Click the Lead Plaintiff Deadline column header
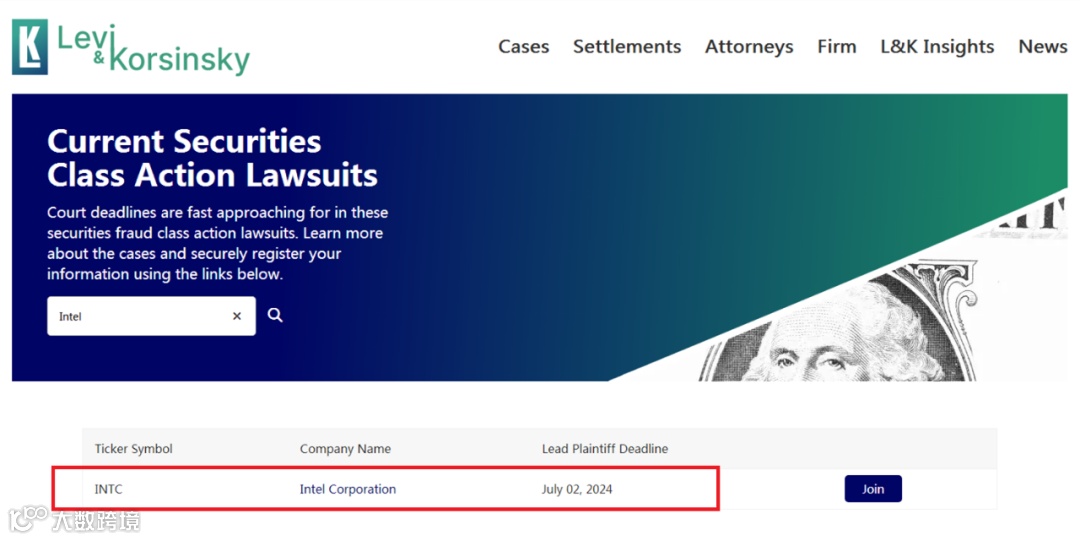This screenshot has width=1080, height=540. 605,449
